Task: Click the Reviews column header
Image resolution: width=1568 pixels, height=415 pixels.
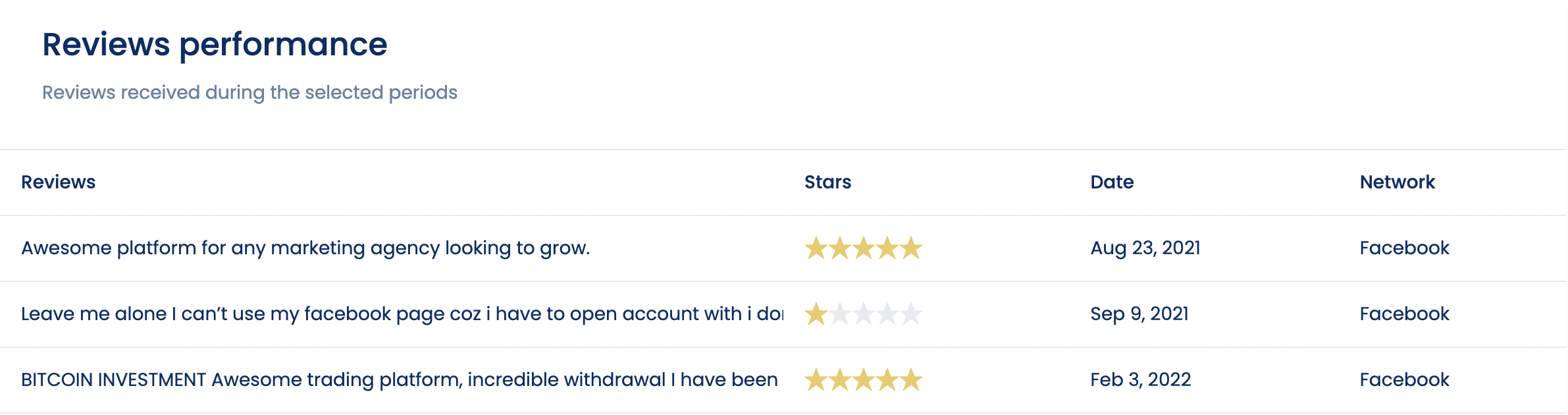Action: (58, 182)
